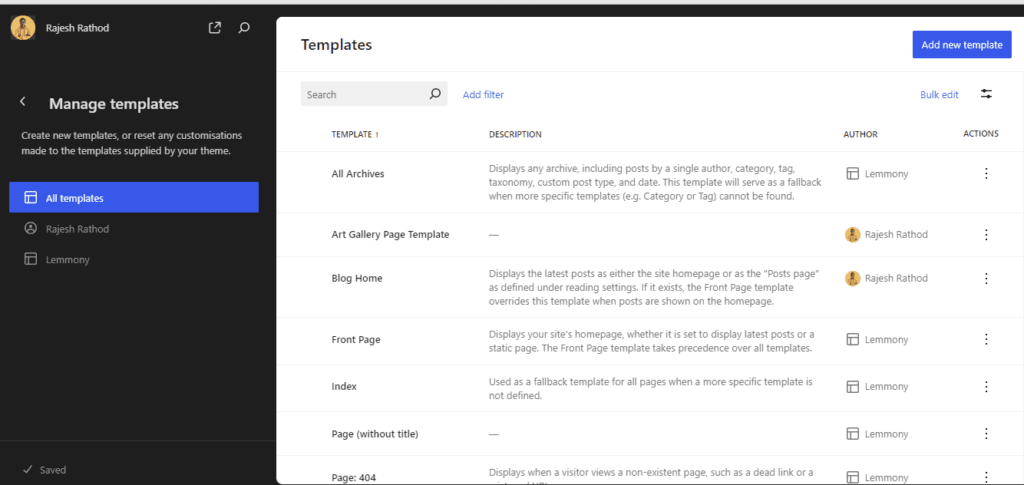The height and width of the screenshot is (485, 1024).
Task: Click the magnifier icon in the search box
Action: (x=435, y=94)
